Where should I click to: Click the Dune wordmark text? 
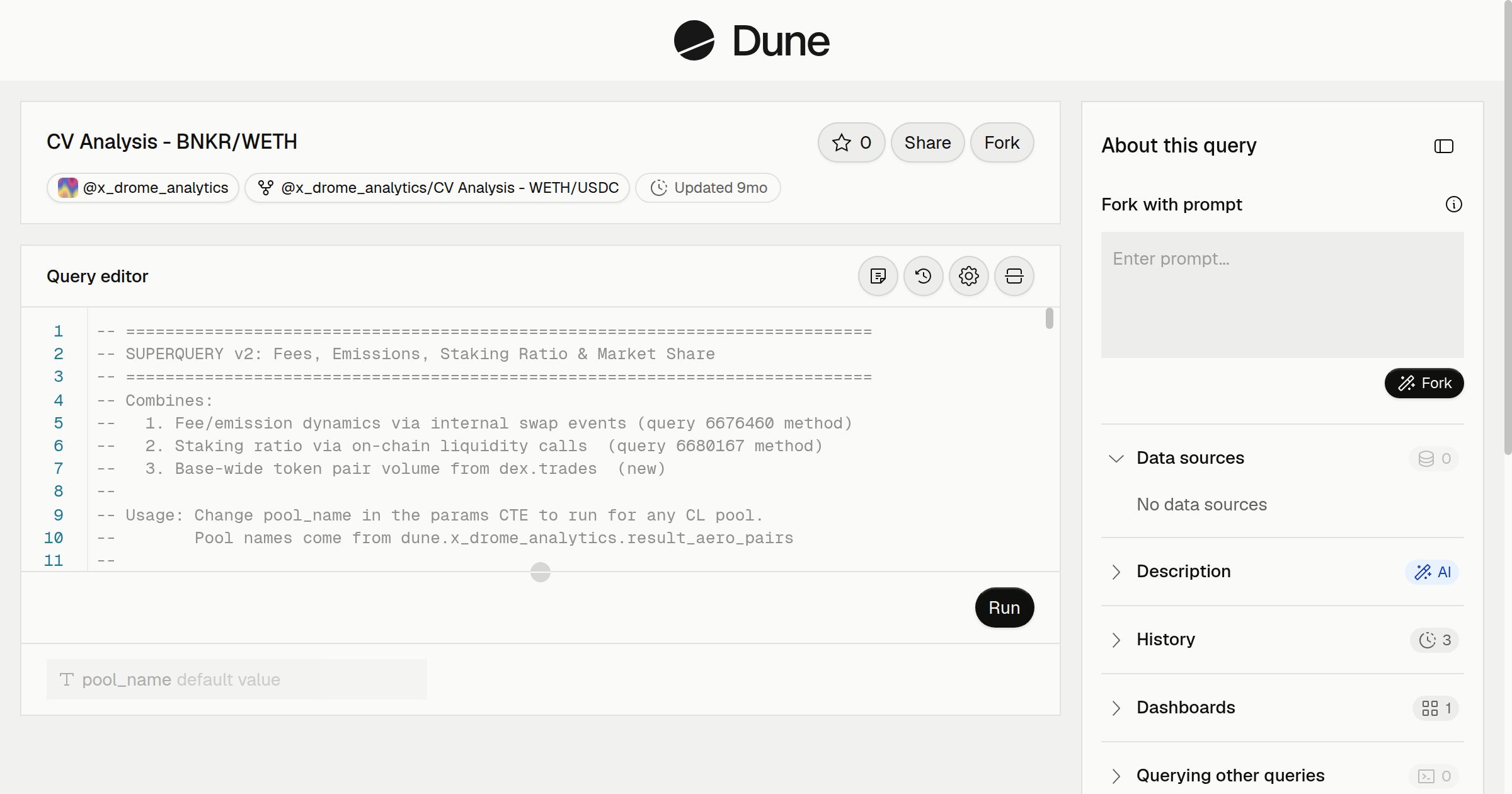click(781, 41)
